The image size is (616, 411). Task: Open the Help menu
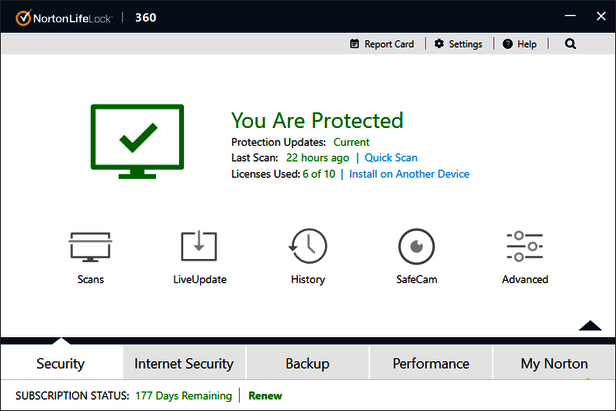point(520,44)
